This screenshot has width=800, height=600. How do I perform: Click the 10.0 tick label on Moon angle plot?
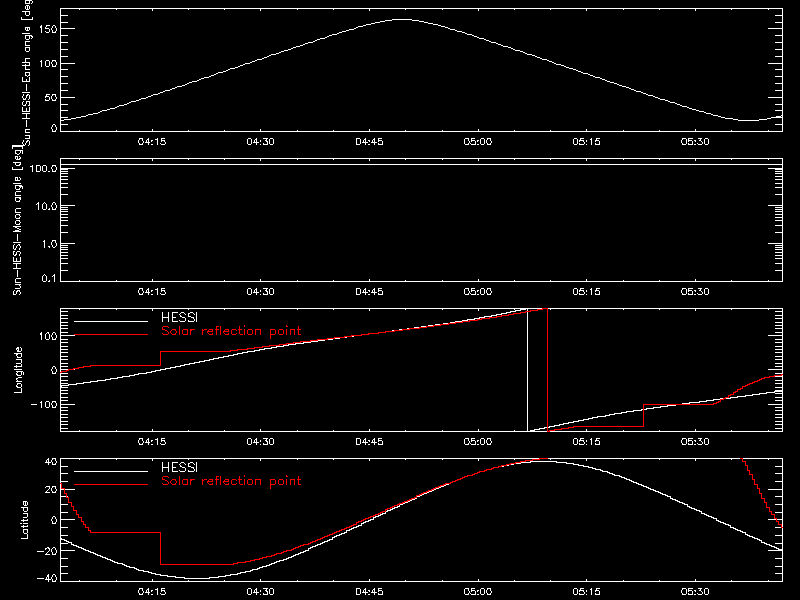coord(46,206)
